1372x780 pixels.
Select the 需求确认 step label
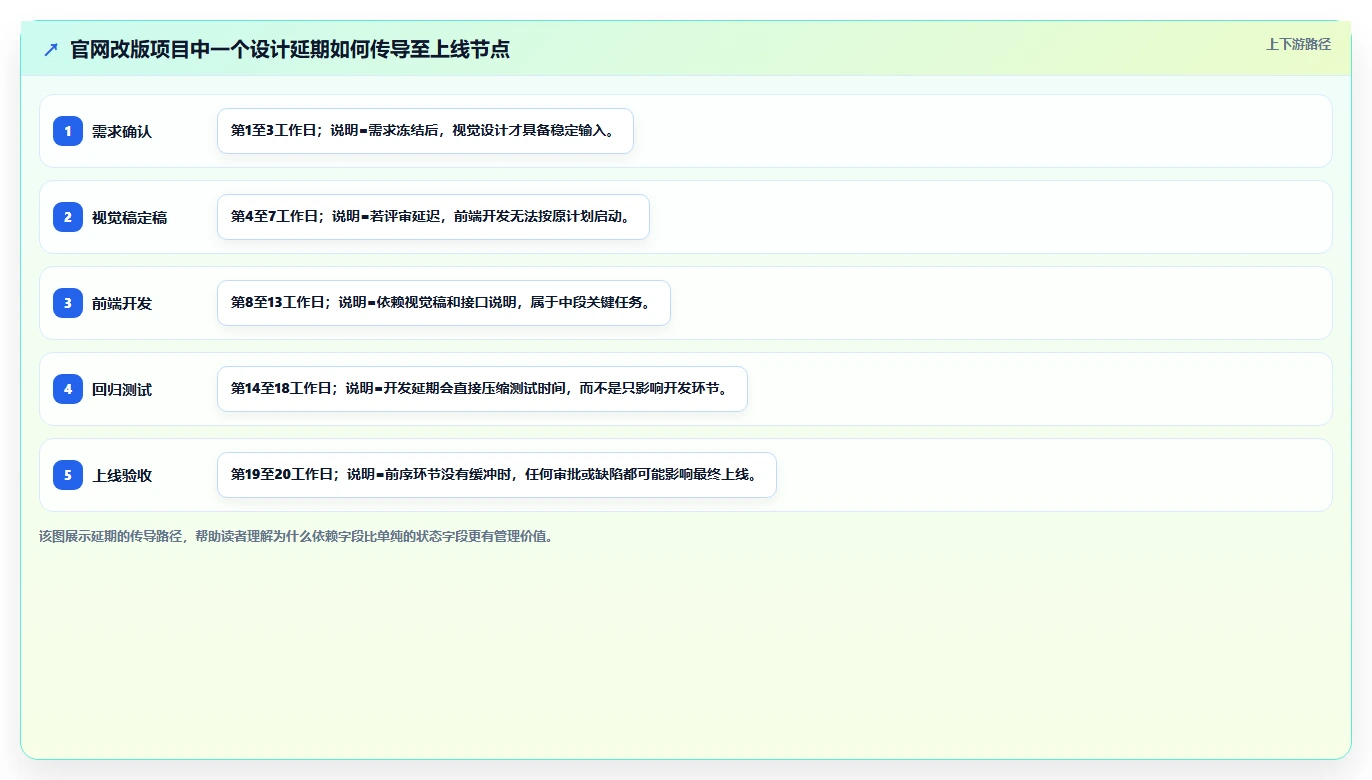(x=122, y=131)
